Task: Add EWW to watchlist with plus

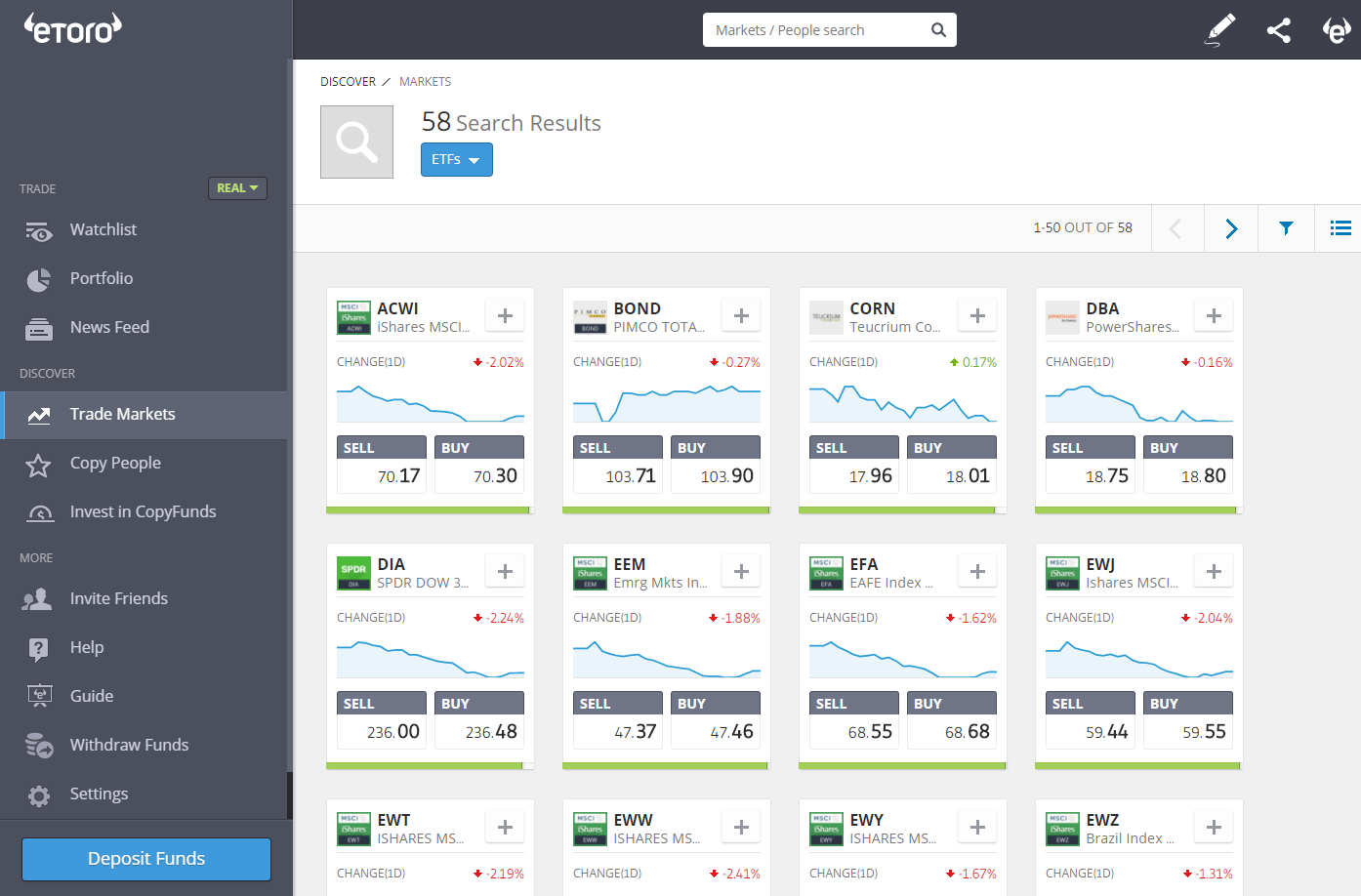Action: click(742, 827)
